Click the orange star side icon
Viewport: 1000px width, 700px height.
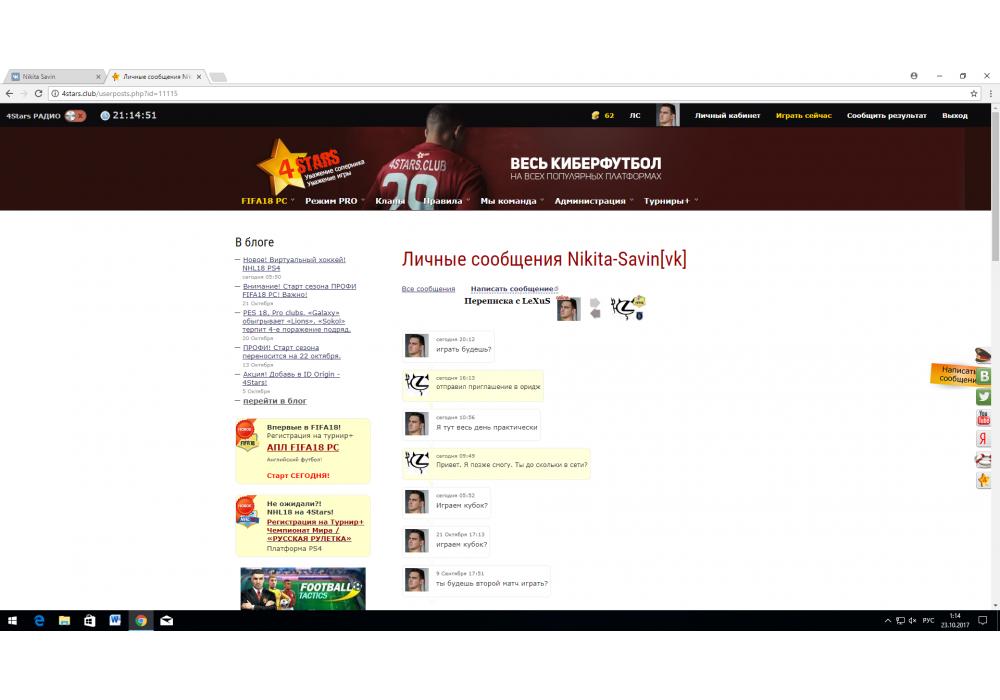pos(983,480)
